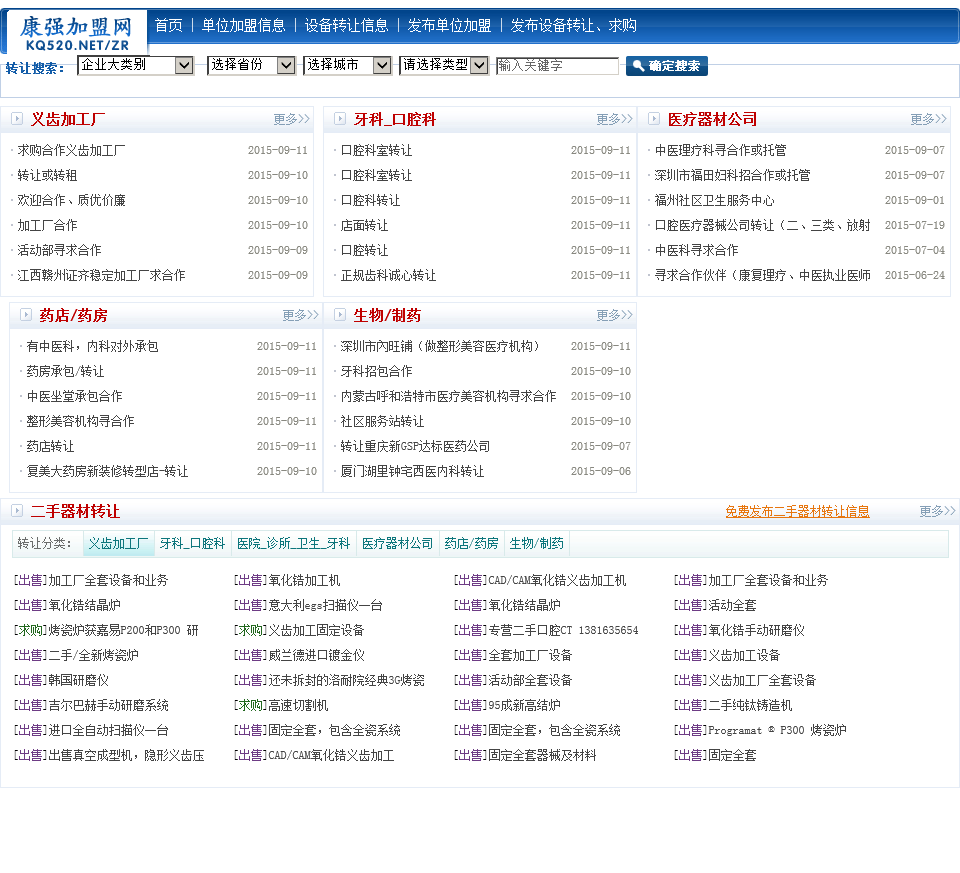Image resolution: width=960 pixels, height=873 pixels.
Task: Click 更多>> in 二手器材转让 section
Action: tap(937, 511)
